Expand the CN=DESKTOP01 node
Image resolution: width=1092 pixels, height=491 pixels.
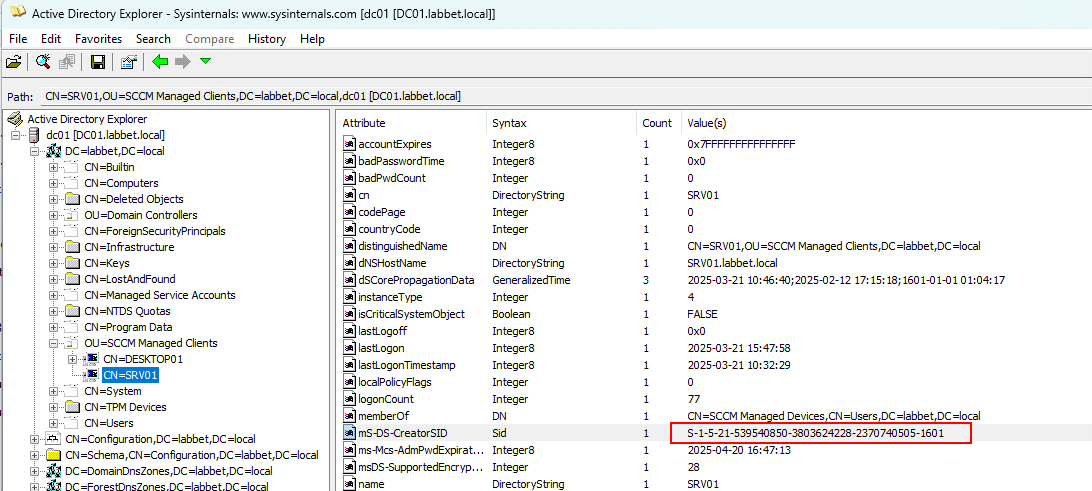click(x=72, y=359)
